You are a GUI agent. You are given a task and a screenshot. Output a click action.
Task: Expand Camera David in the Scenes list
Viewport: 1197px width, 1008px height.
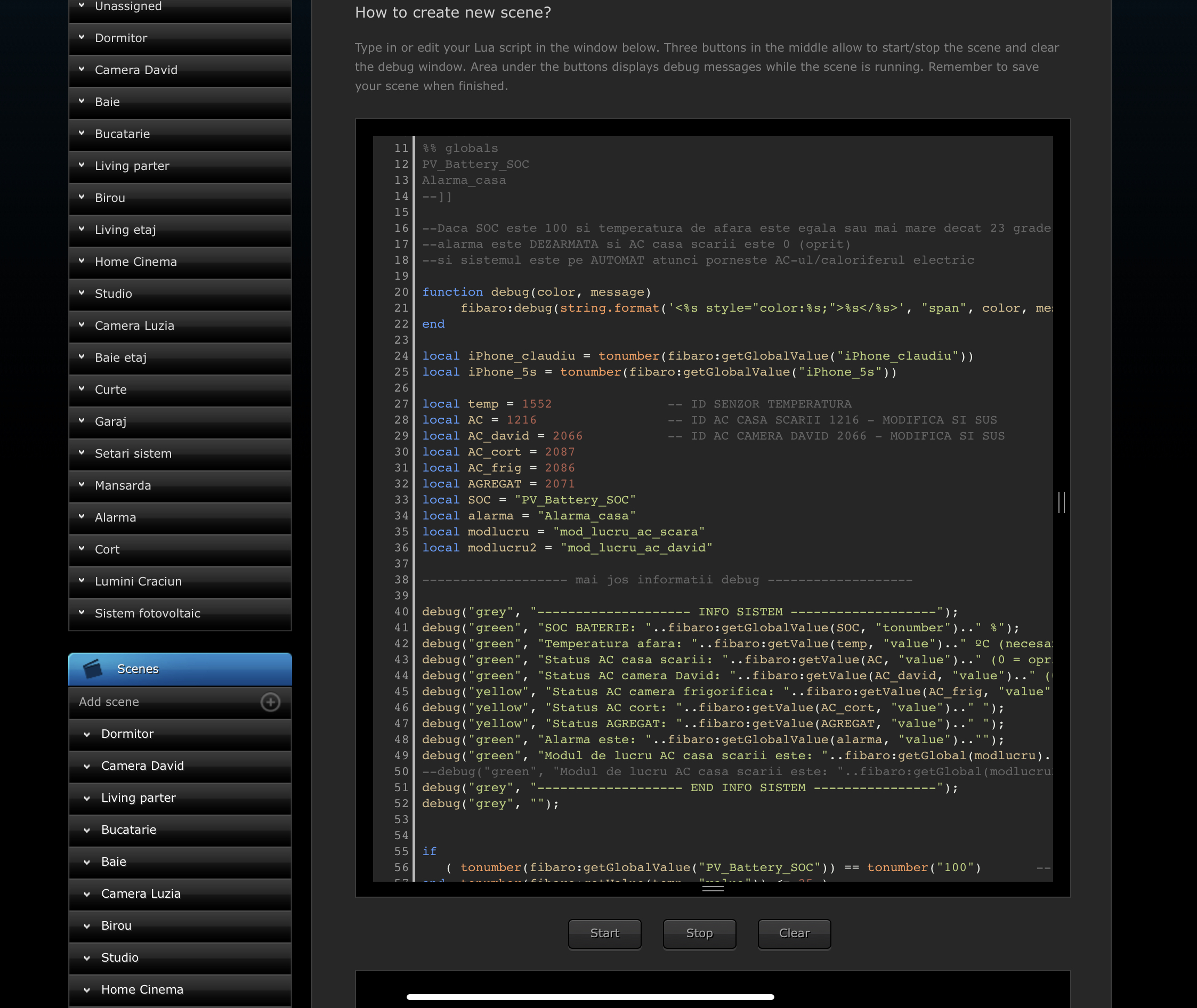pos(87,766)
